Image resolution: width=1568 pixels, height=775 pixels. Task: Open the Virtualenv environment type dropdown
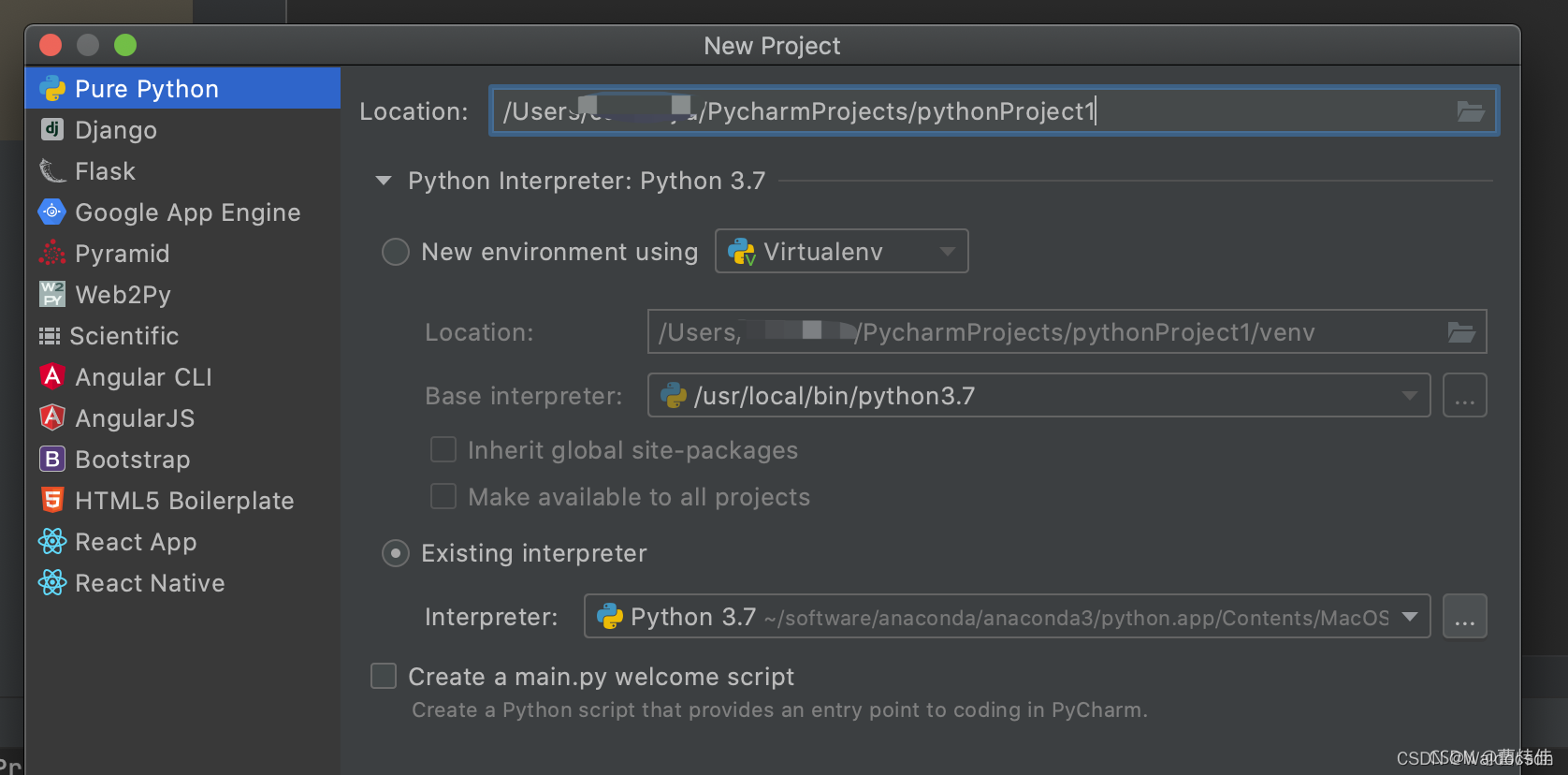pos(841,251)
